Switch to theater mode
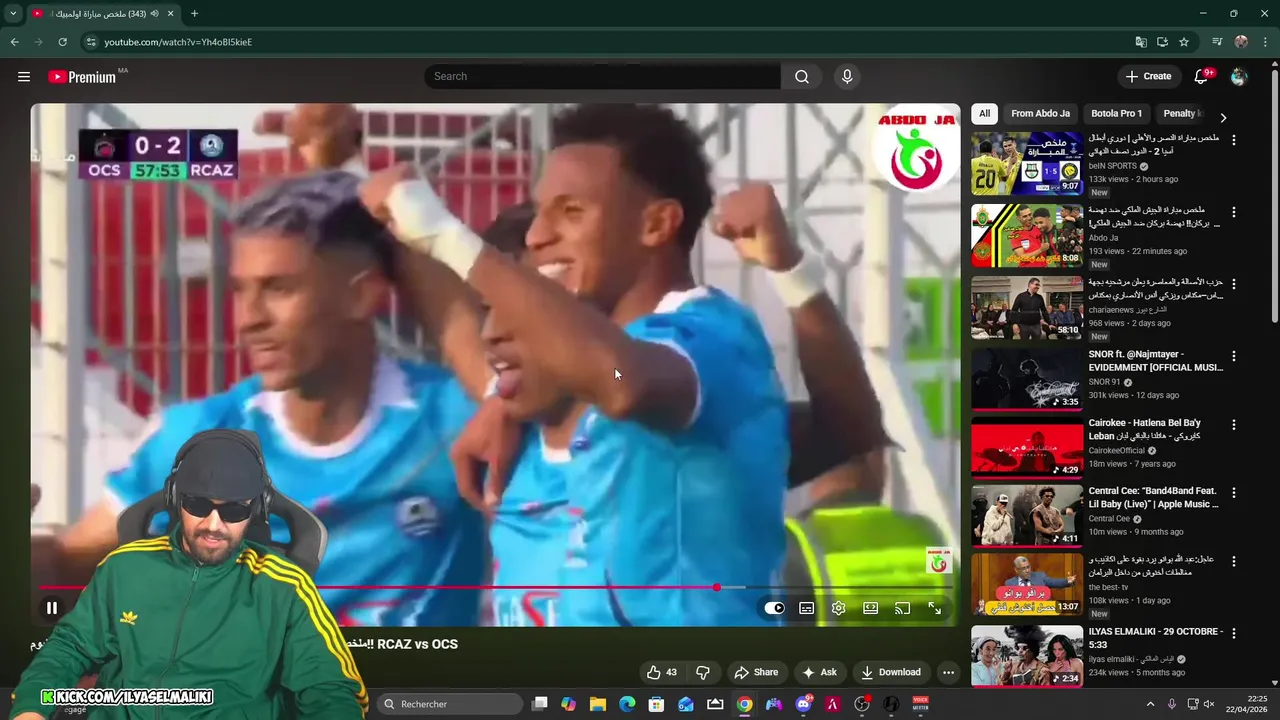Screen dimensions: 1280x720 click(871, 607)
